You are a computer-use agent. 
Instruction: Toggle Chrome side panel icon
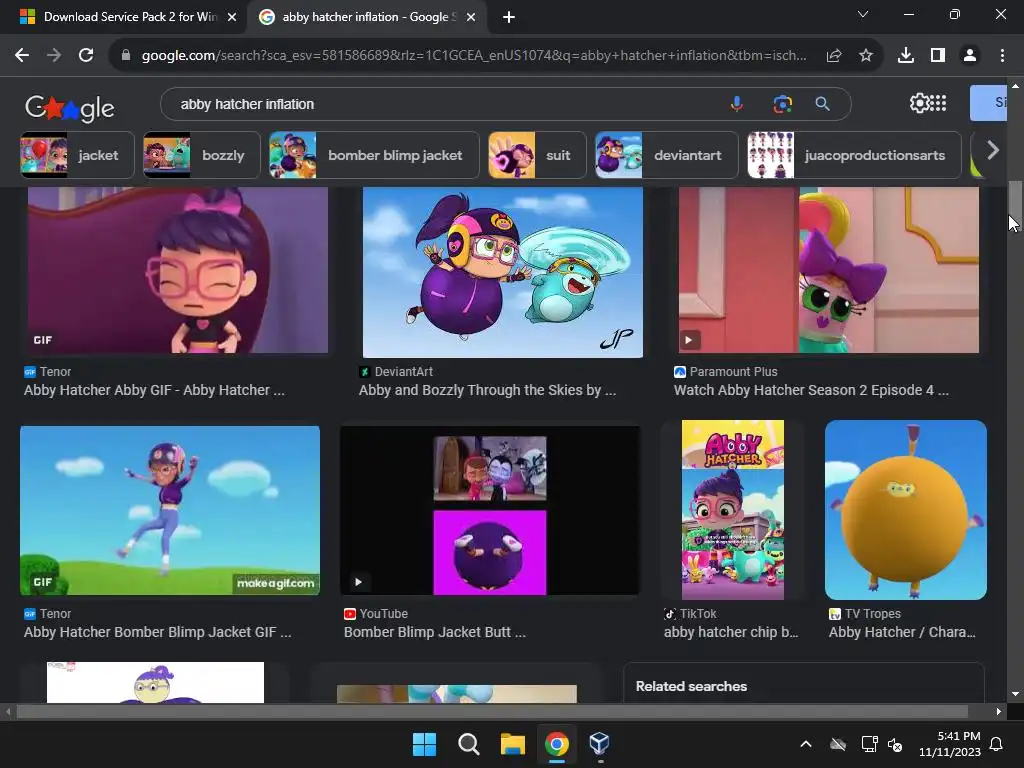[938, 56]
